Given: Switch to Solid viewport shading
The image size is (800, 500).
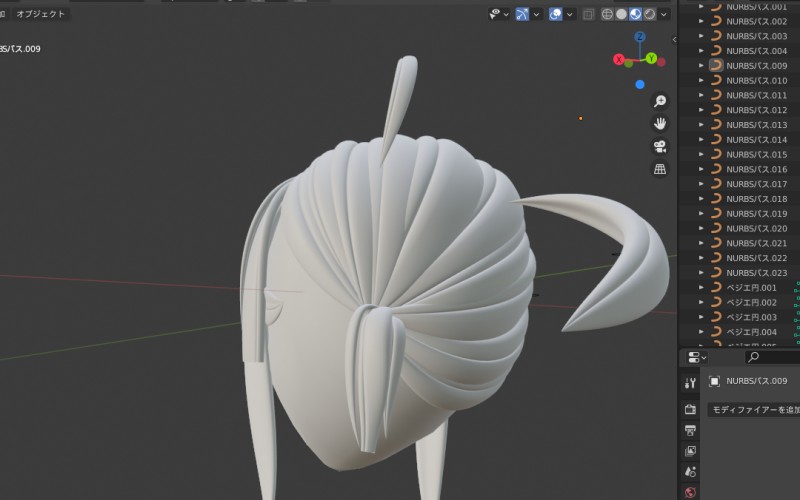Looking at the screenshot, I should click(621, 14).
